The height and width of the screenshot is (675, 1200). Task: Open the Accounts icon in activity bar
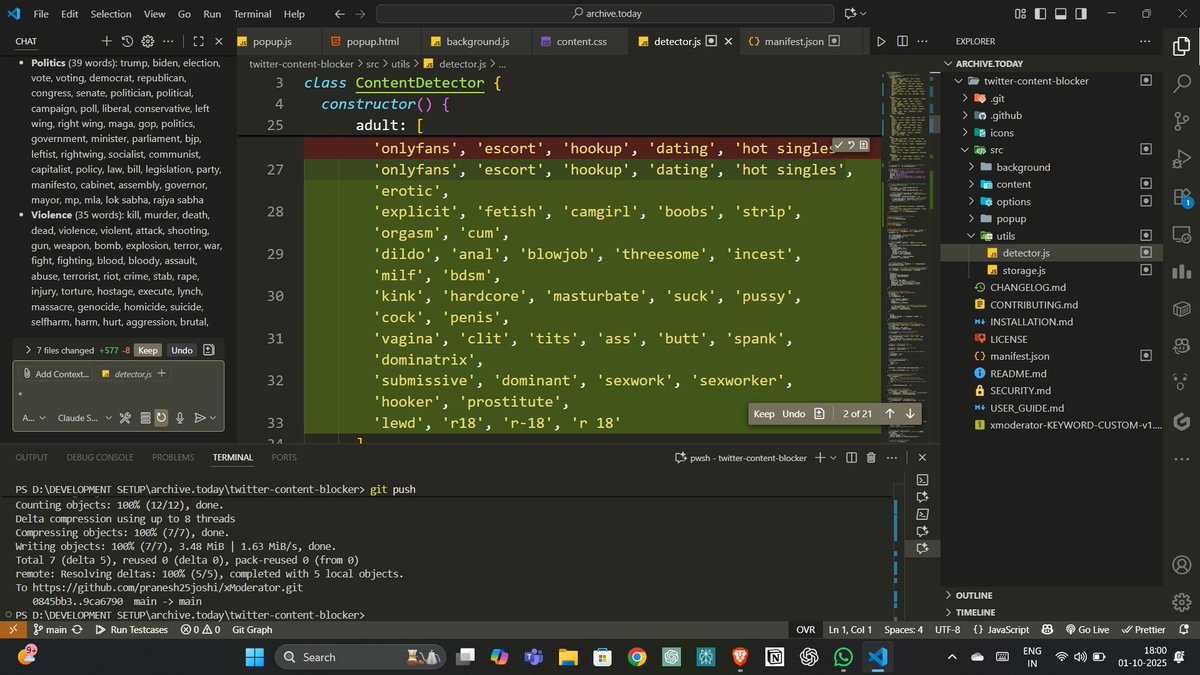[1181, 565]
